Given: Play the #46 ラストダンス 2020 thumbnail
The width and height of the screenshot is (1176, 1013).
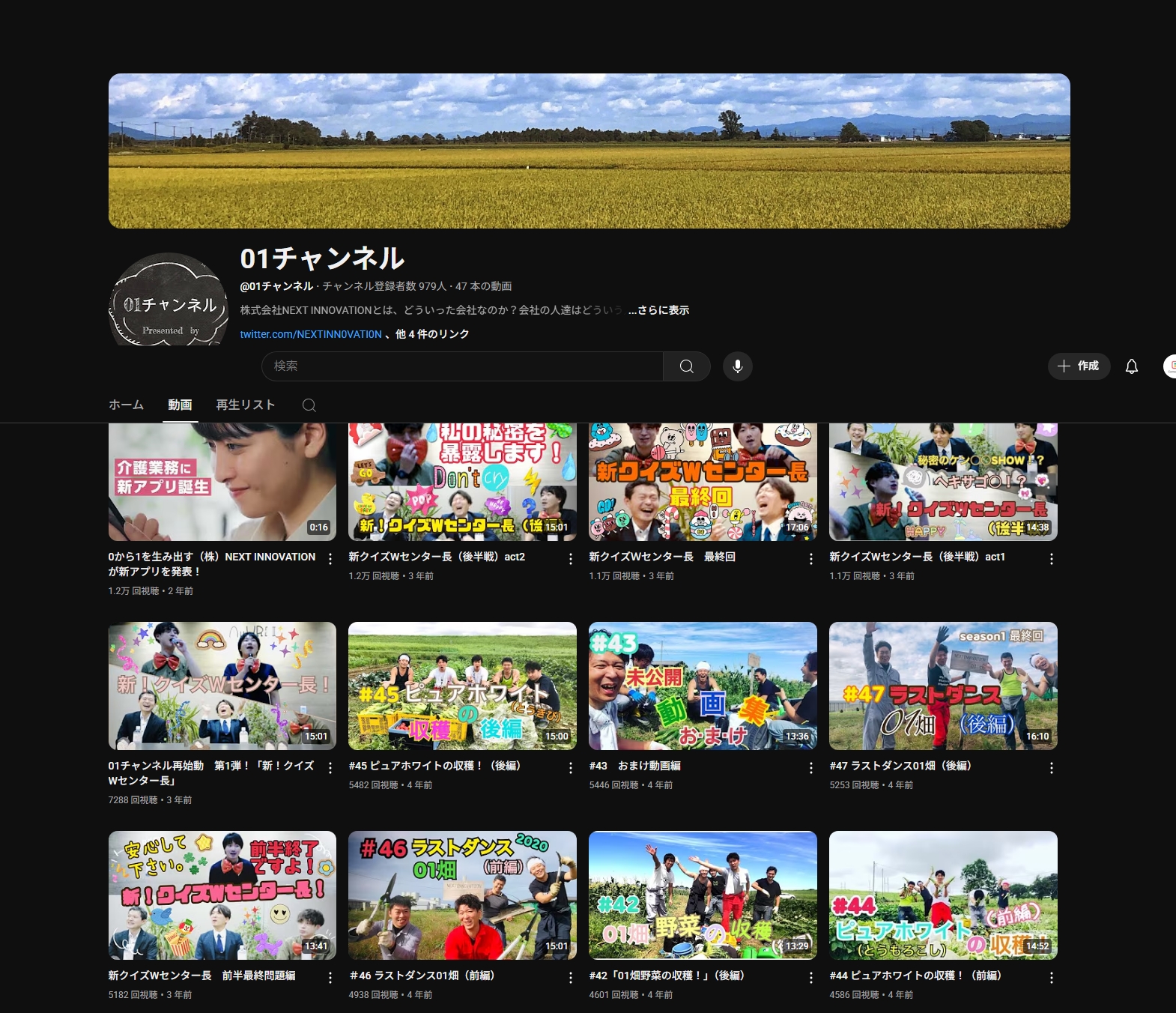Looking at the screenshot, I should point(462,895).
